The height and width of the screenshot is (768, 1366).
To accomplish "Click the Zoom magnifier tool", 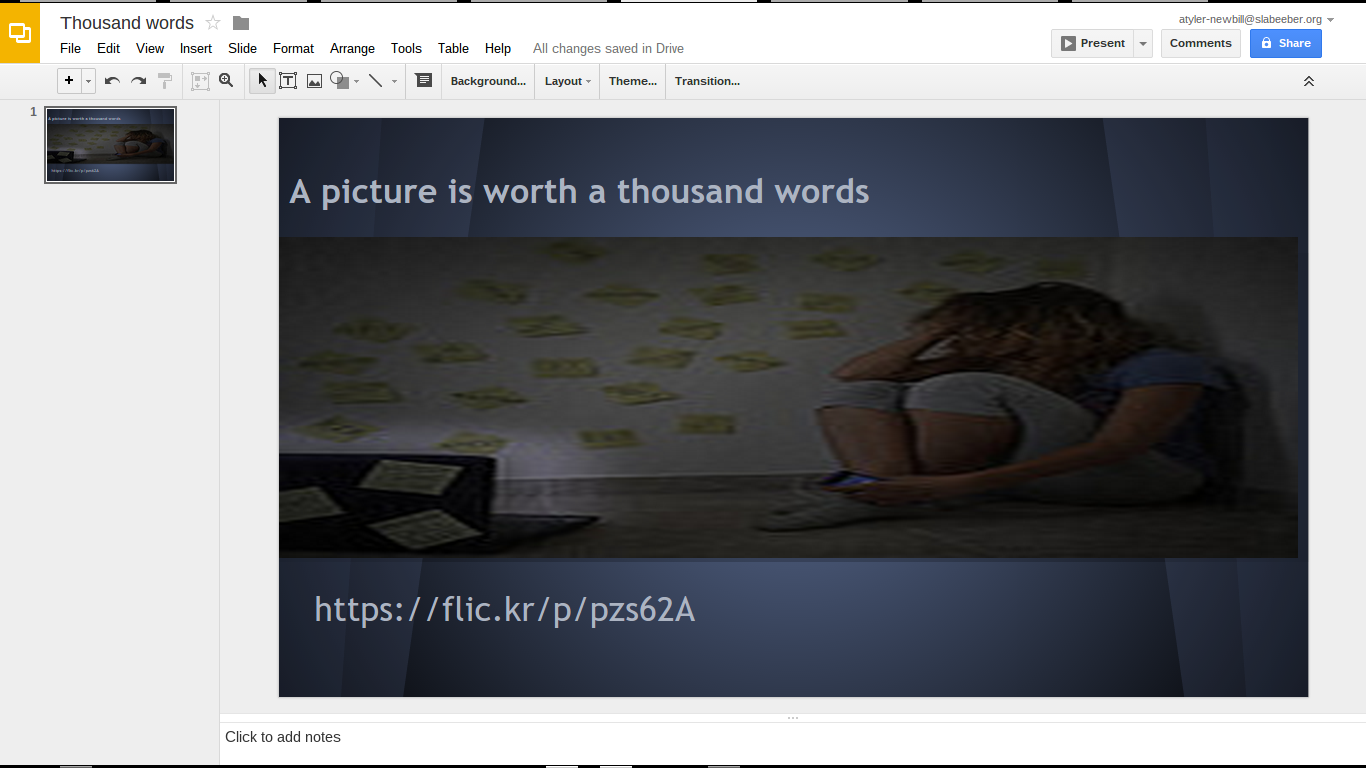I will tap(226, 81).
